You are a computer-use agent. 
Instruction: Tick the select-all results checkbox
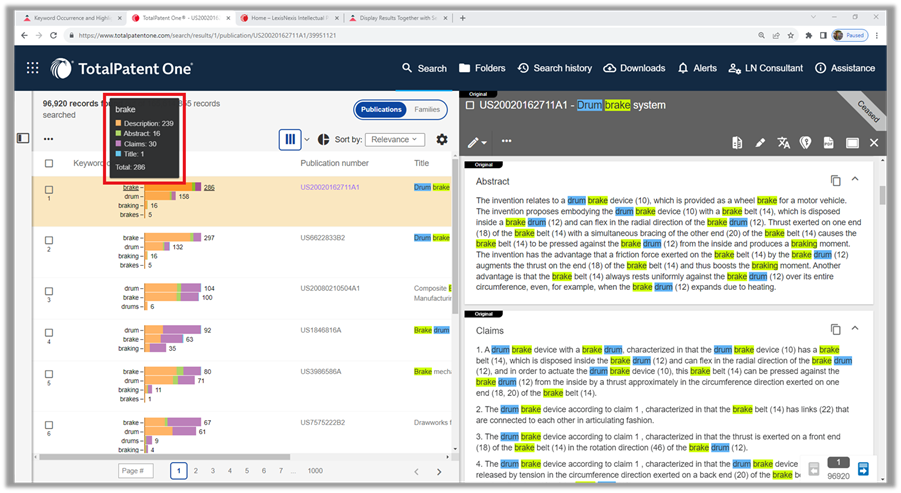pyautogui.click(x=49, y=163)
